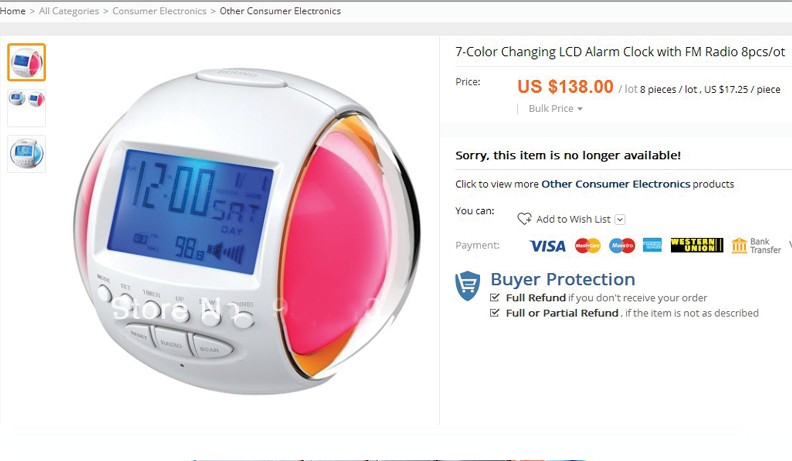Select the third blue clock thumbnail
The width and height of the screenshot is (792, 461).
pos(26,153)
